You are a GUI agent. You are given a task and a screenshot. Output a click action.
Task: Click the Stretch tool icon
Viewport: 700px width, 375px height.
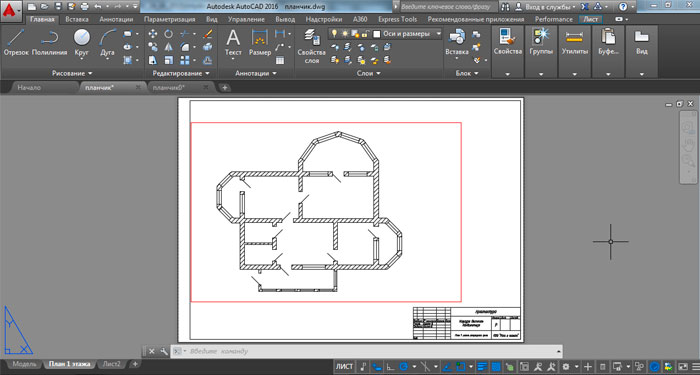[x=153, y=60]
